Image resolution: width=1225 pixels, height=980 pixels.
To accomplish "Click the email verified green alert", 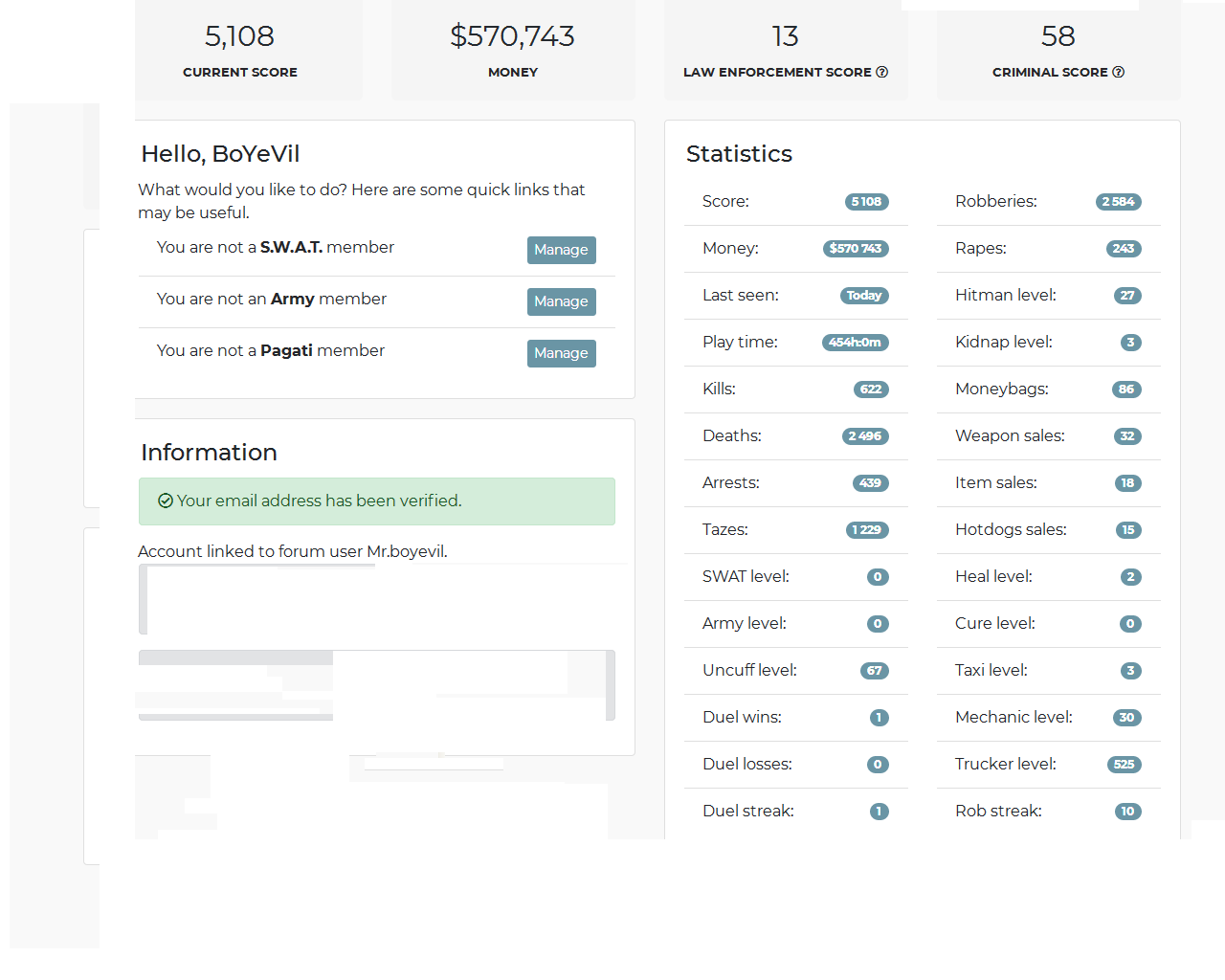I will point(377,501).
